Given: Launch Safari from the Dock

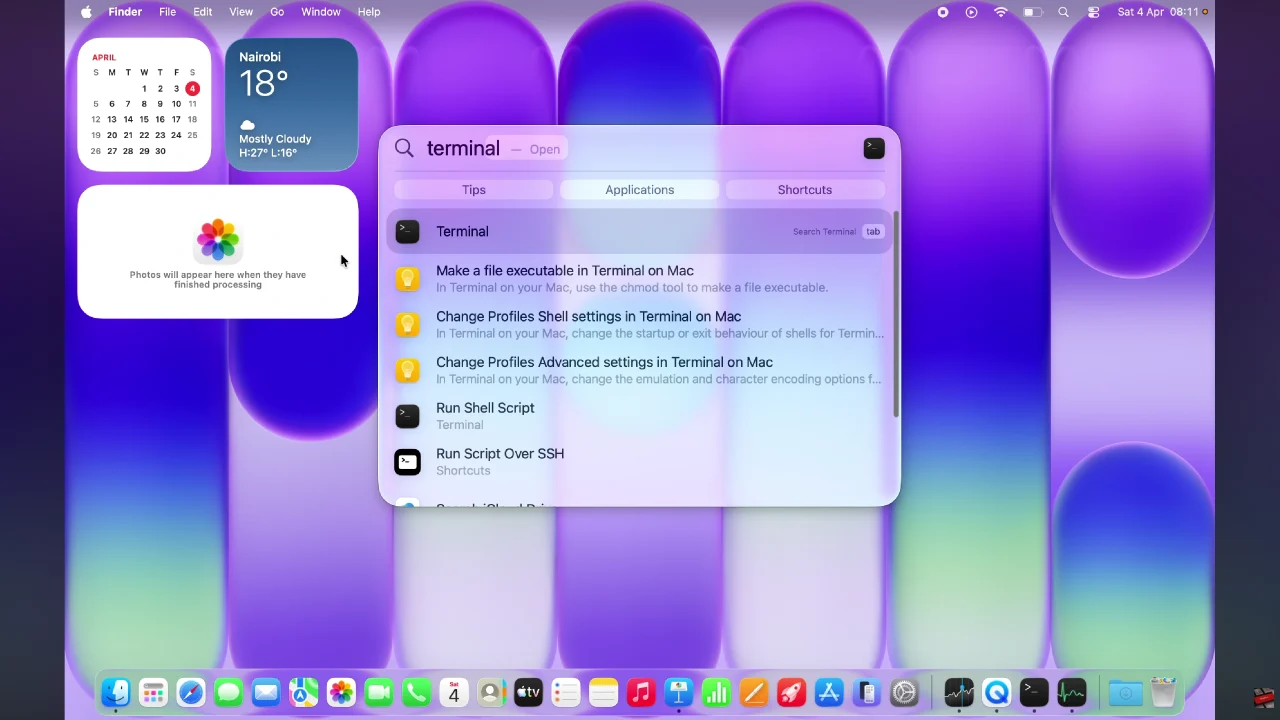Looking at the screenshot, I should 191,692.
